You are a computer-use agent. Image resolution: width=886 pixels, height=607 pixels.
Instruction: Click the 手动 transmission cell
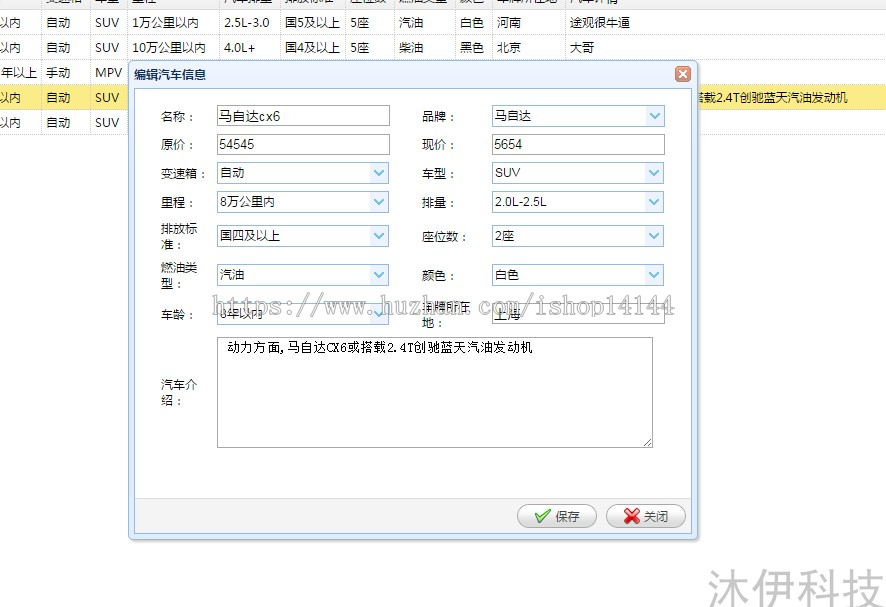(x=58, y=72)
